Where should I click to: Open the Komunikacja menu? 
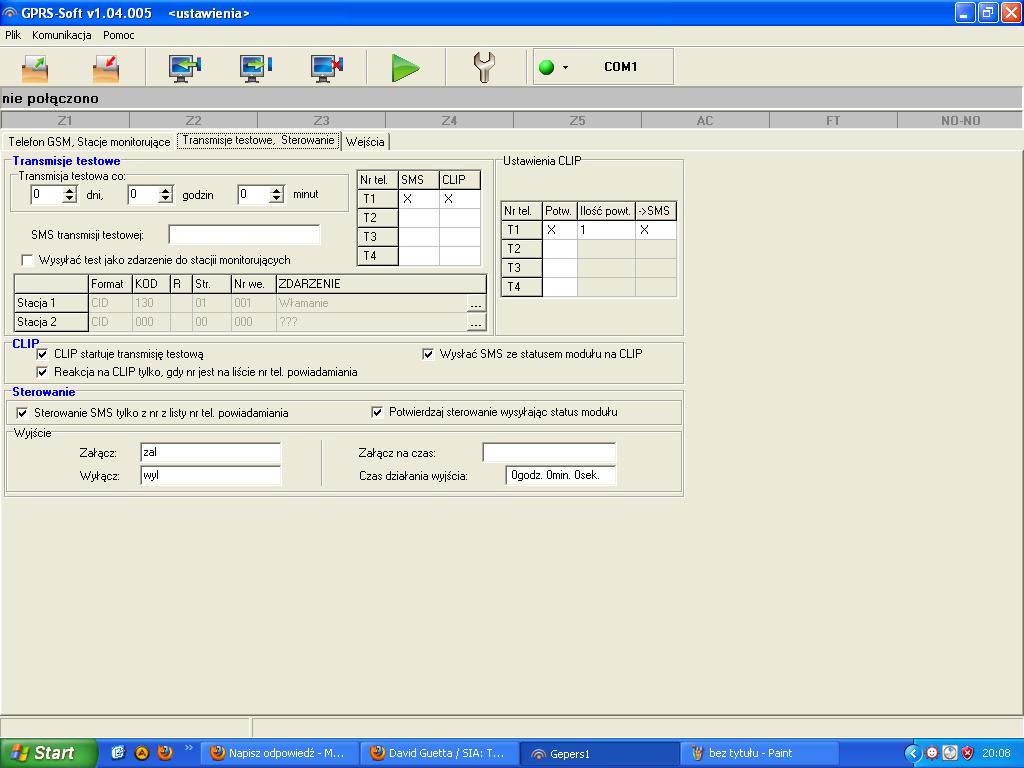61,35
